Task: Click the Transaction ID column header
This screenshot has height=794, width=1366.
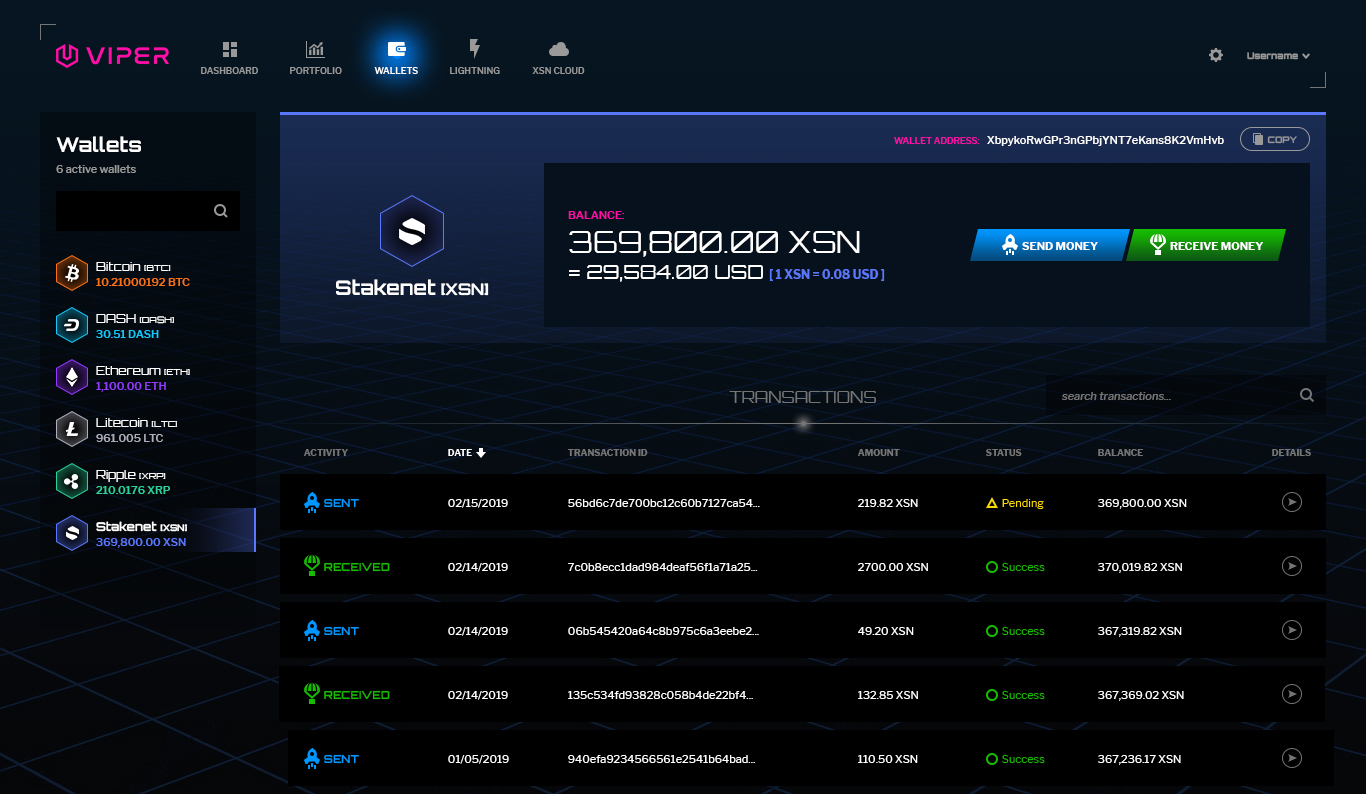Action: click(x=608, y=453)
